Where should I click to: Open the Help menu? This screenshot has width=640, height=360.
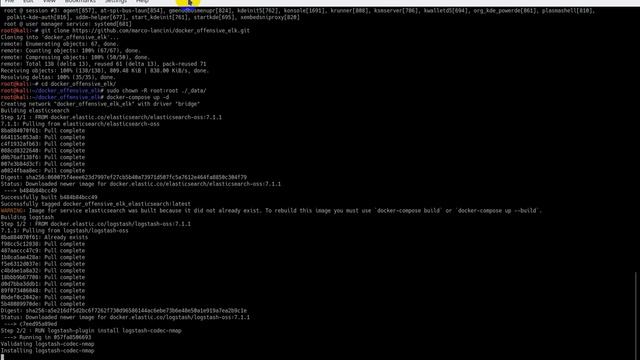point(142,1)
